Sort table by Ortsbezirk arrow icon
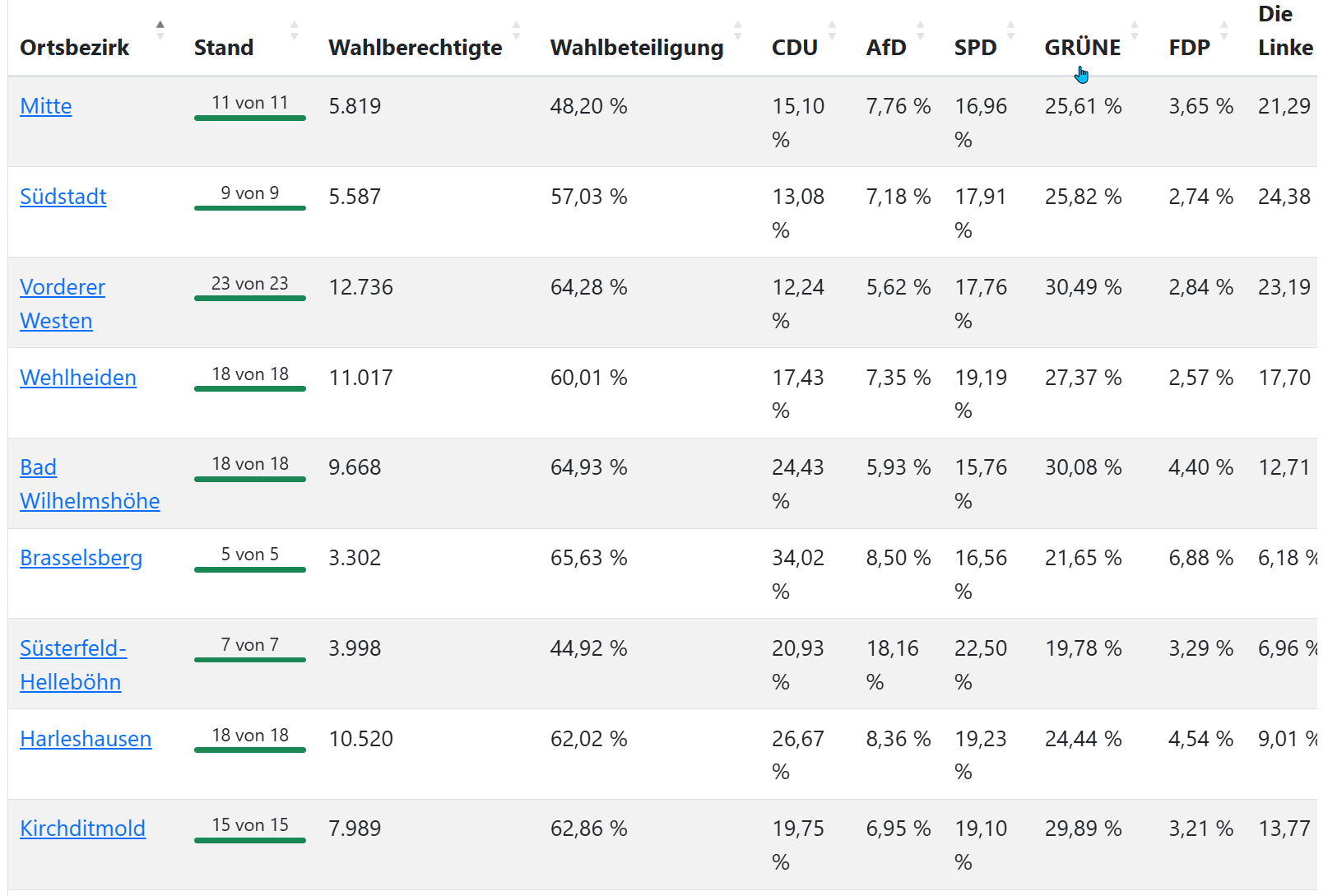The width and height of the screenshot is (1328, 896). (x=160, y=30)
